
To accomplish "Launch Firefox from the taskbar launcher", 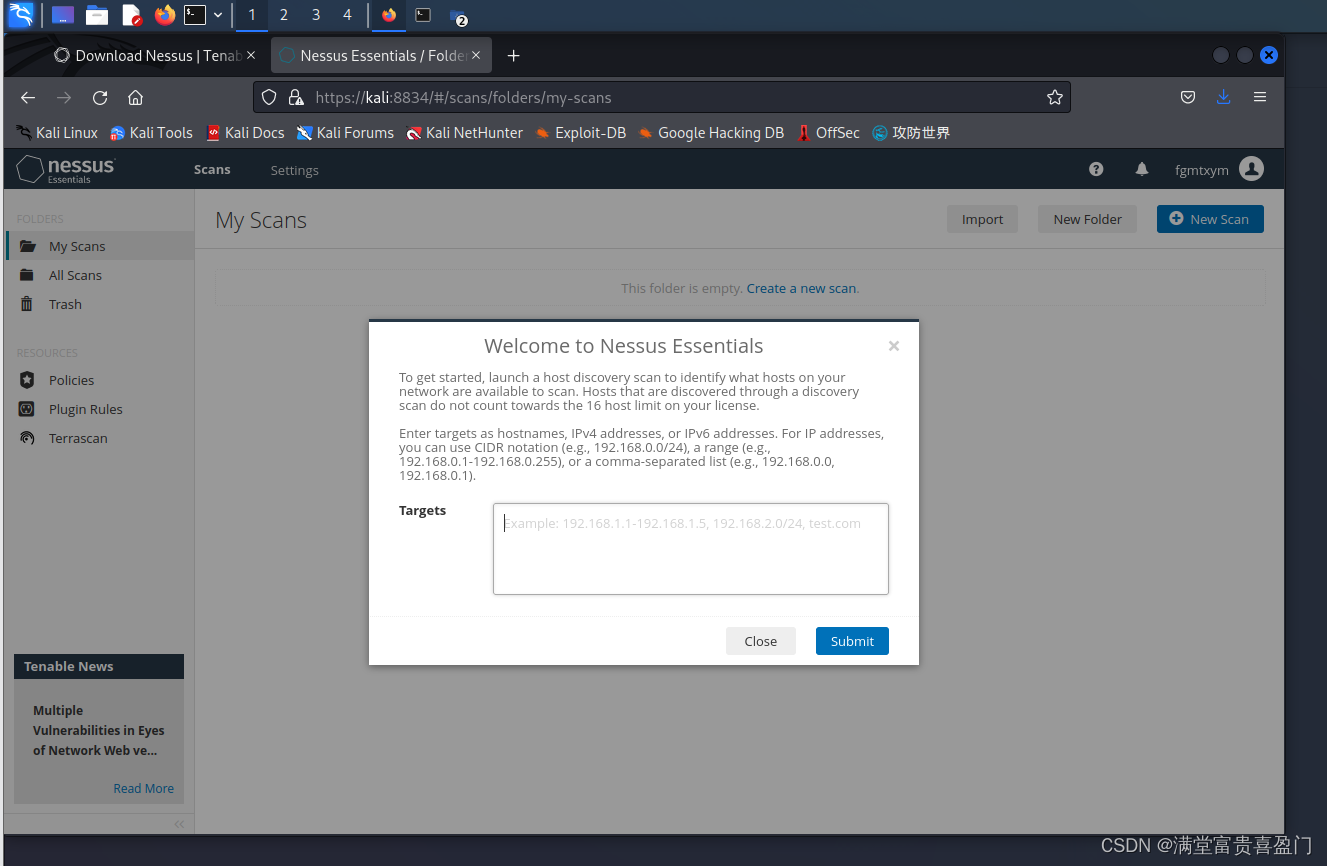I will tap(165, 15).
